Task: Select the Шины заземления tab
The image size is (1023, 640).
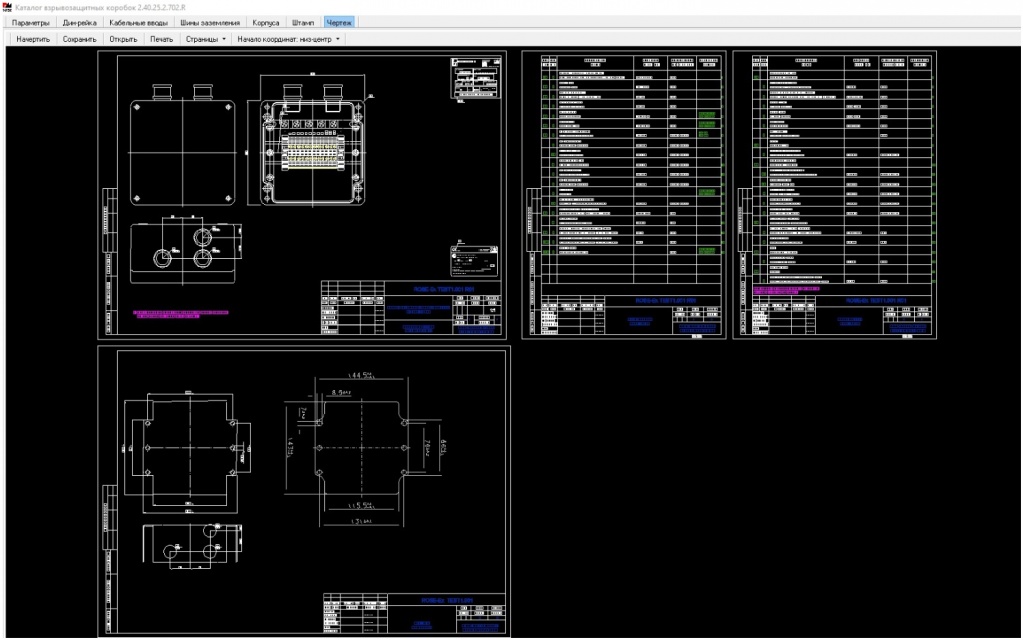Action: pos(209,22)
